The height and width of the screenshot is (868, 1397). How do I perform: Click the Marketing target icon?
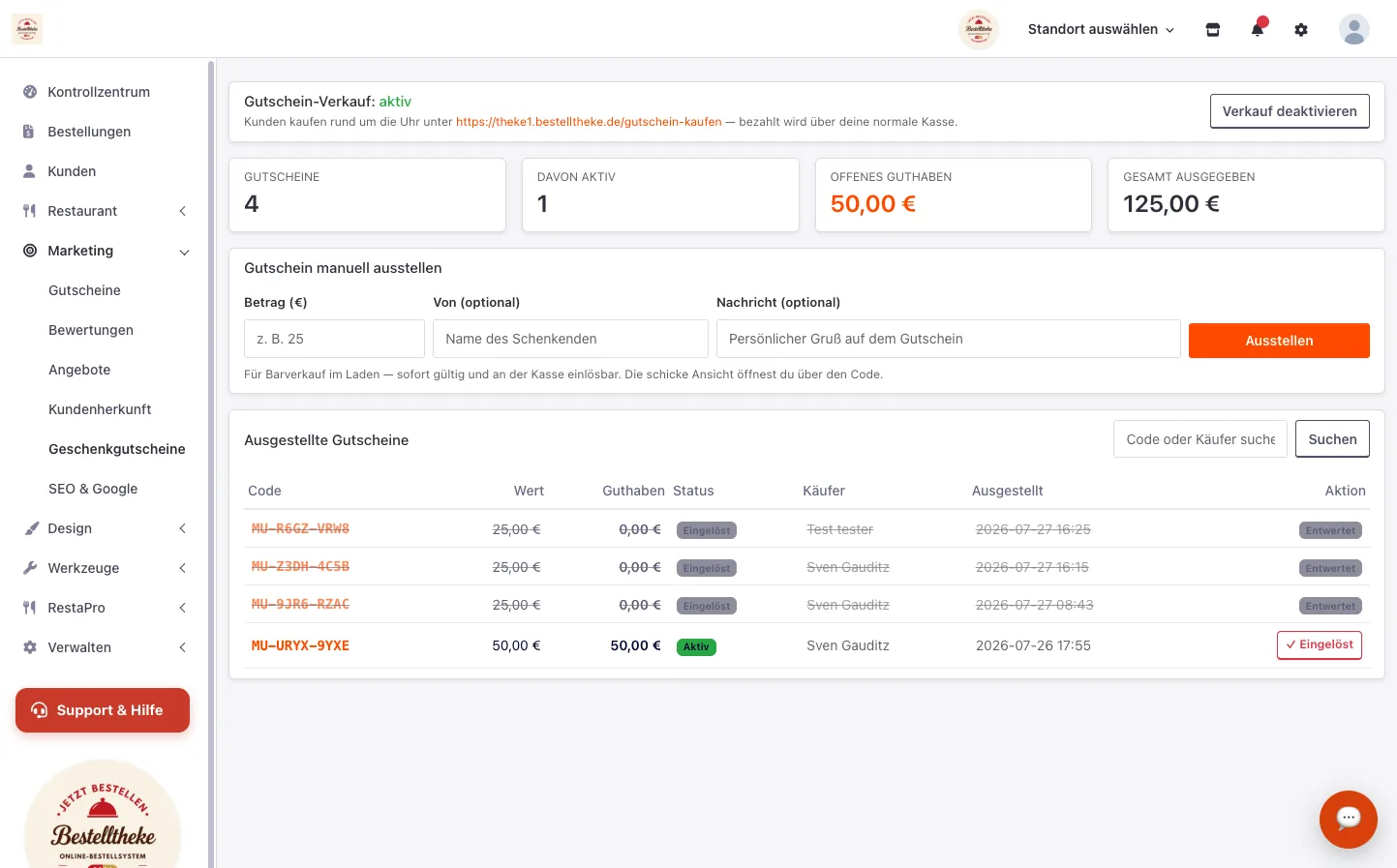click(x=30, y=251)
